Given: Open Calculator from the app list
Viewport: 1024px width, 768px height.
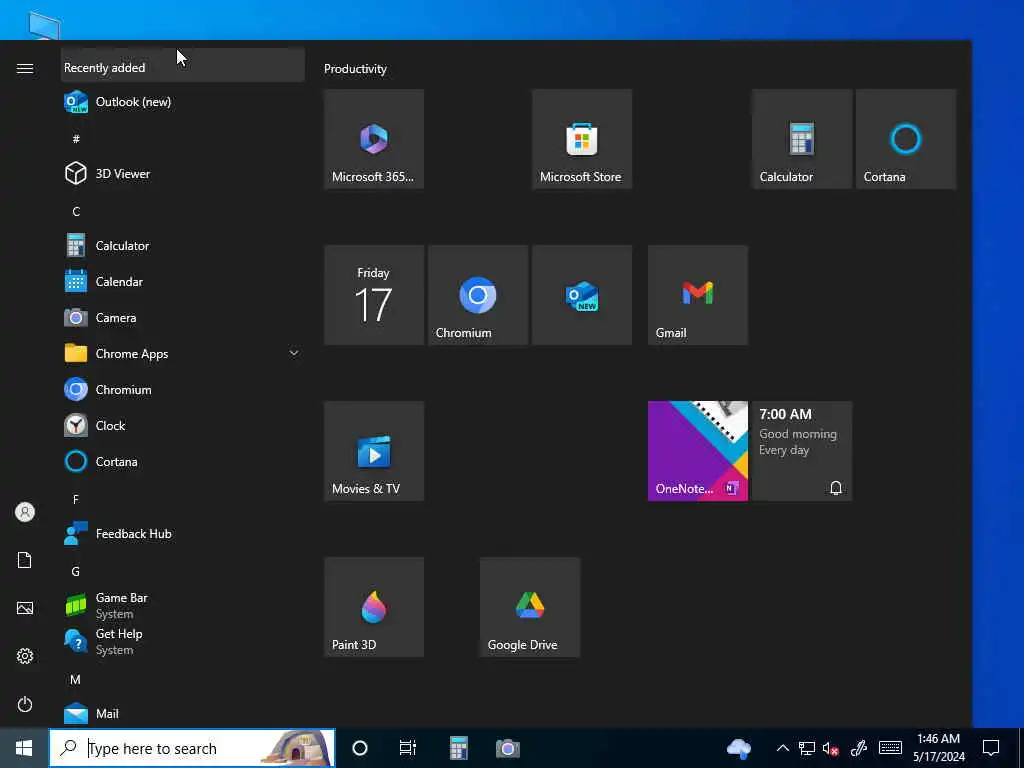Looking at the screenshot, I should pos(183,246).
